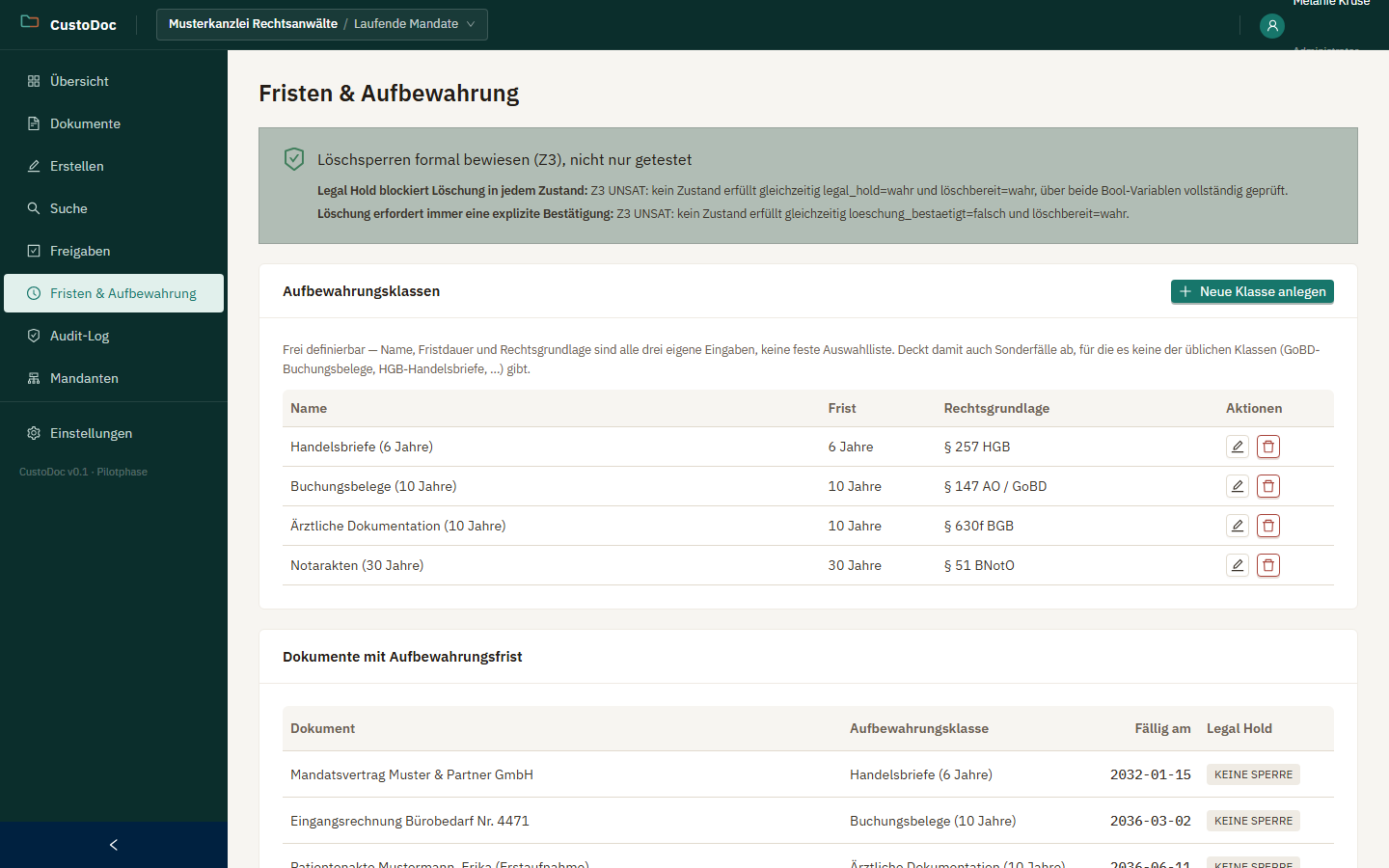This screenshot has width=1389, height=868.
Task: Click the due date 2036-03-02
Action: (1151, 821)
